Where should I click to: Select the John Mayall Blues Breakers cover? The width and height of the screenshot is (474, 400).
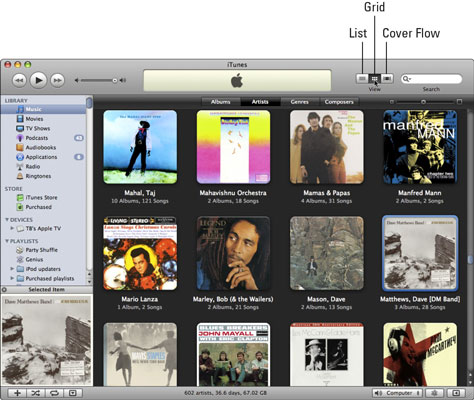click(x=233, y=354)
